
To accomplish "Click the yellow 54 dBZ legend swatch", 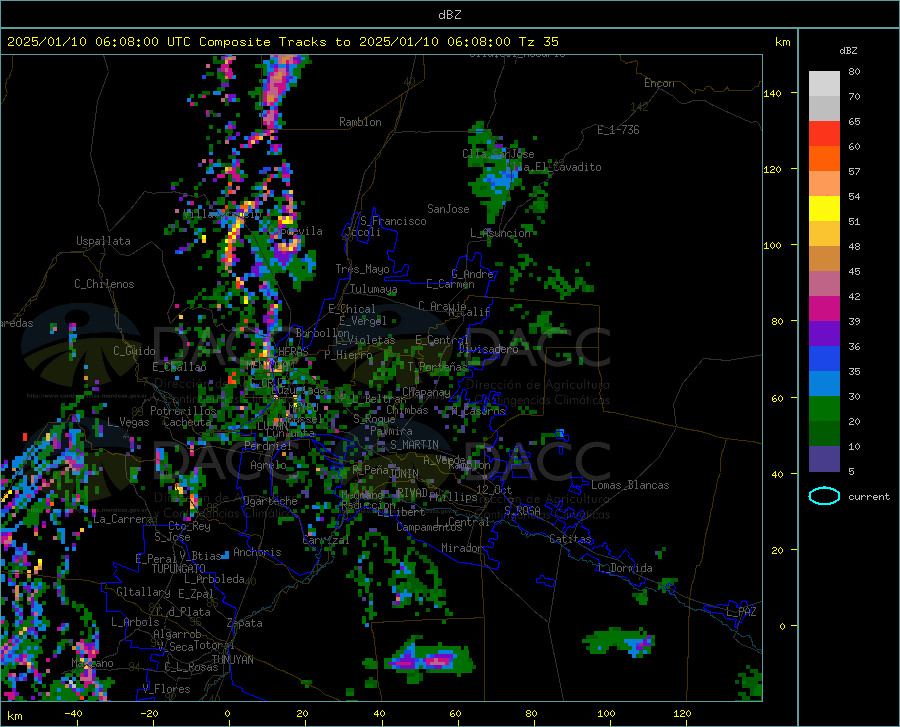I will pyautogui.click(x=824, y=209).
